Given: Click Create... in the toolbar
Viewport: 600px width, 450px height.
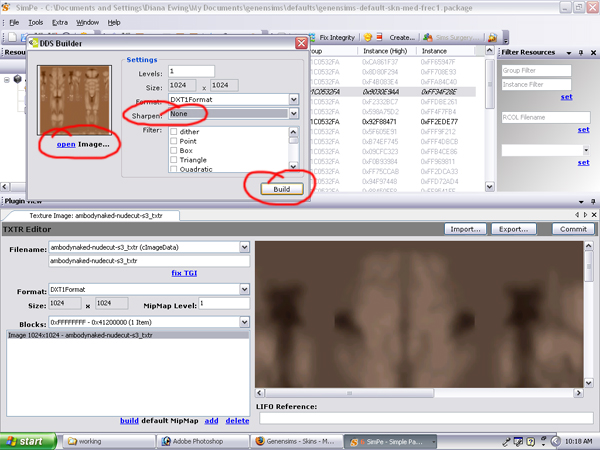Looking at the screenshot, I should click(x=402, y=38).
